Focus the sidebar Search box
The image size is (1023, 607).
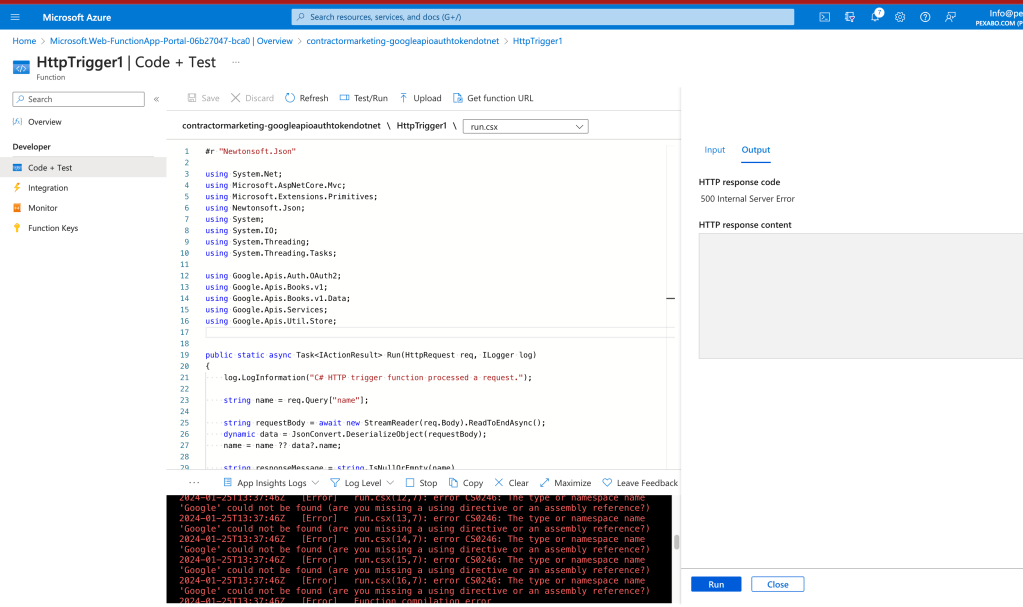pos(78,99)
